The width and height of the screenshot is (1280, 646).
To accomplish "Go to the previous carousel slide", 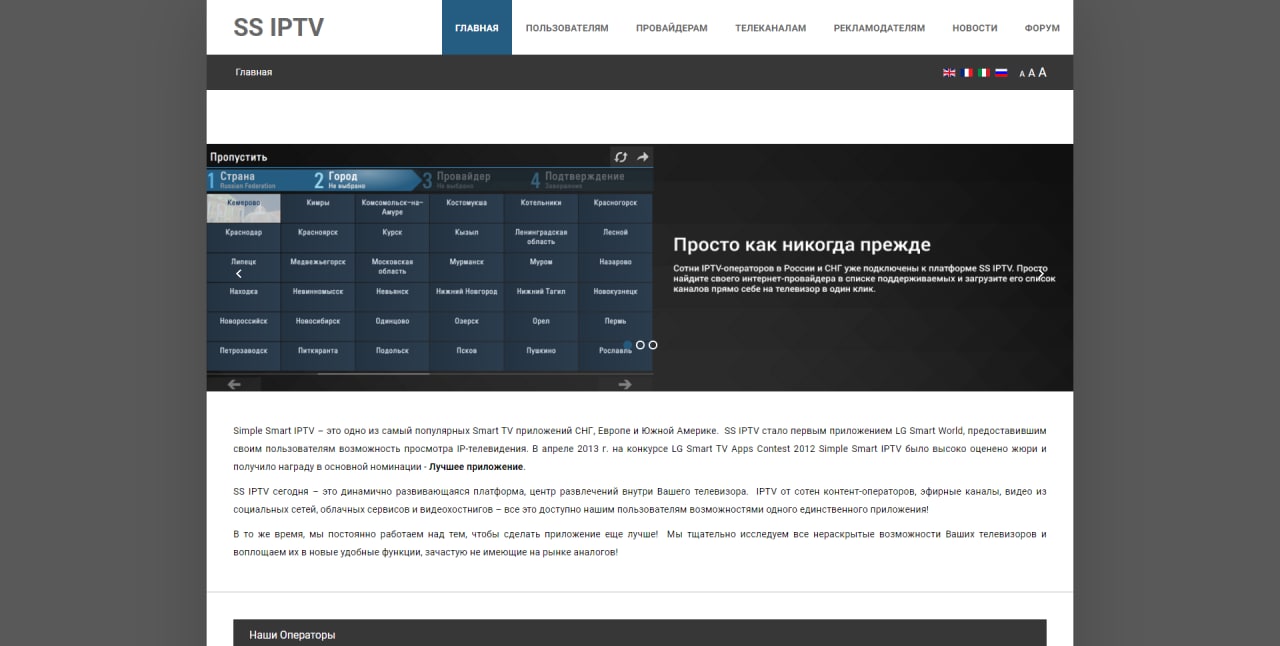I will [x=238, y=274].
